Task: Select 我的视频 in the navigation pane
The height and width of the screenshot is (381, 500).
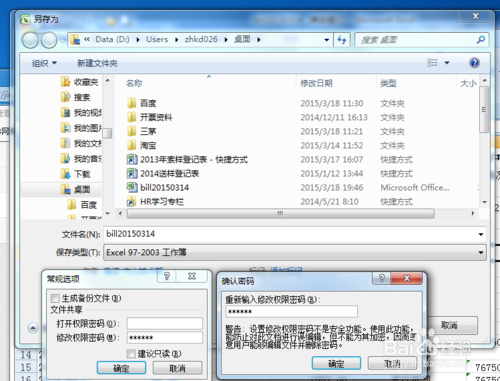Action: pos(81,113)
